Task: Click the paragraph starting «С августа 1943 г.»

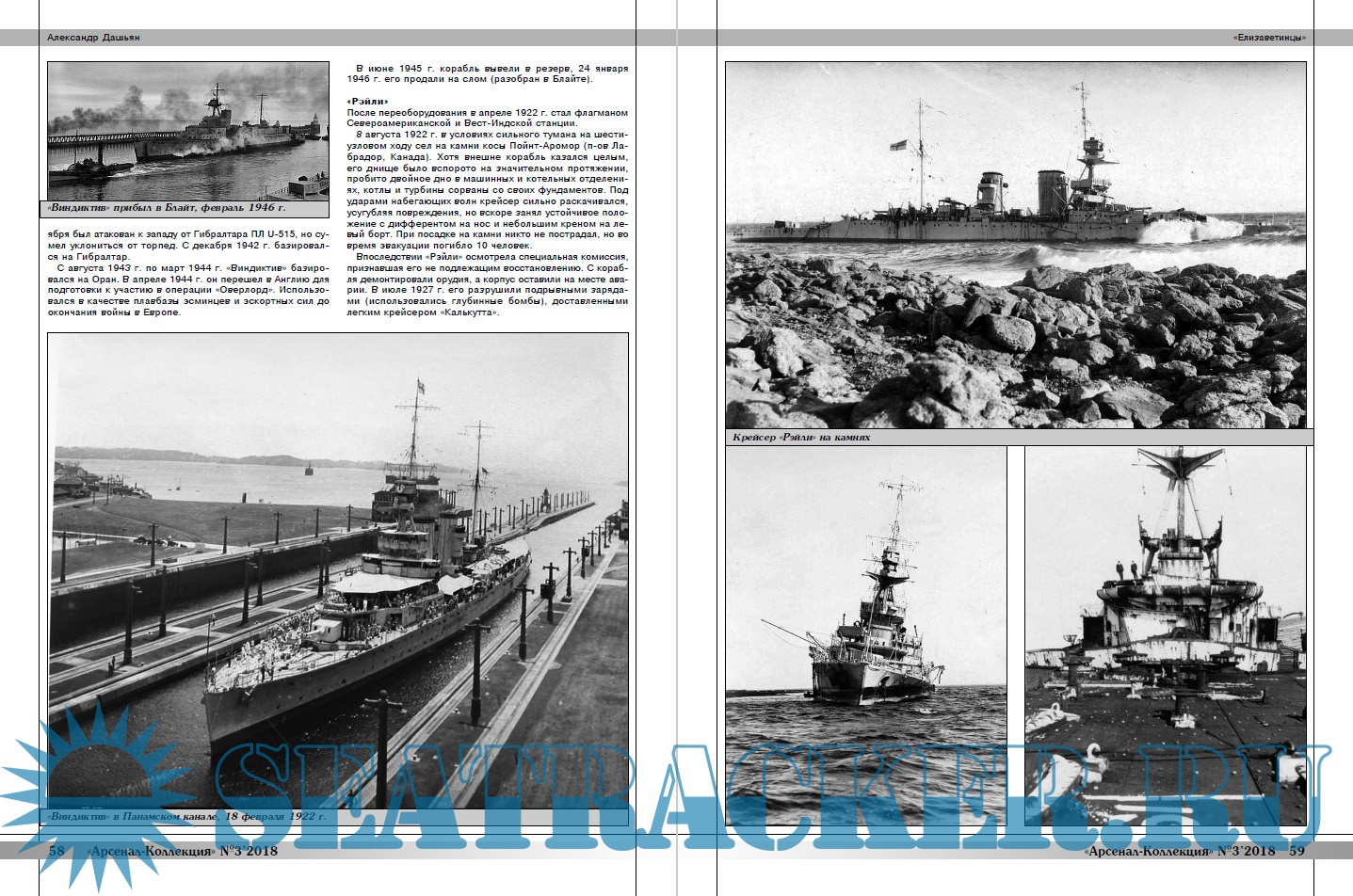Action: [188, 290]
